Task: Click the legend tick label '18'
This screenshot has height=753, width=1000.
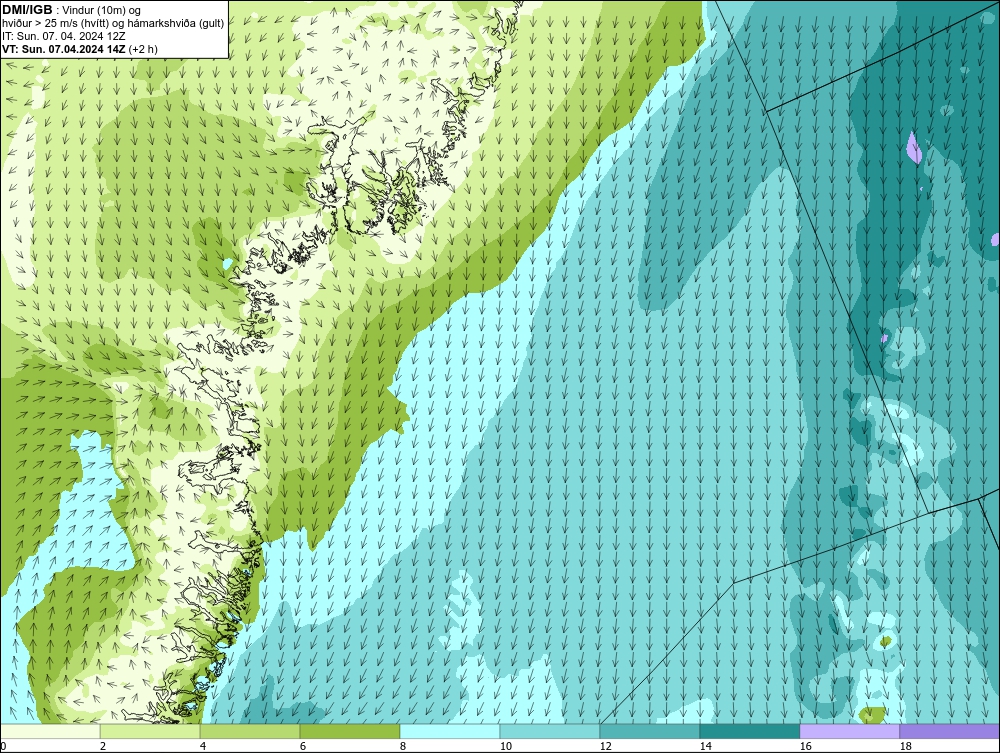Action: (905, 746)
